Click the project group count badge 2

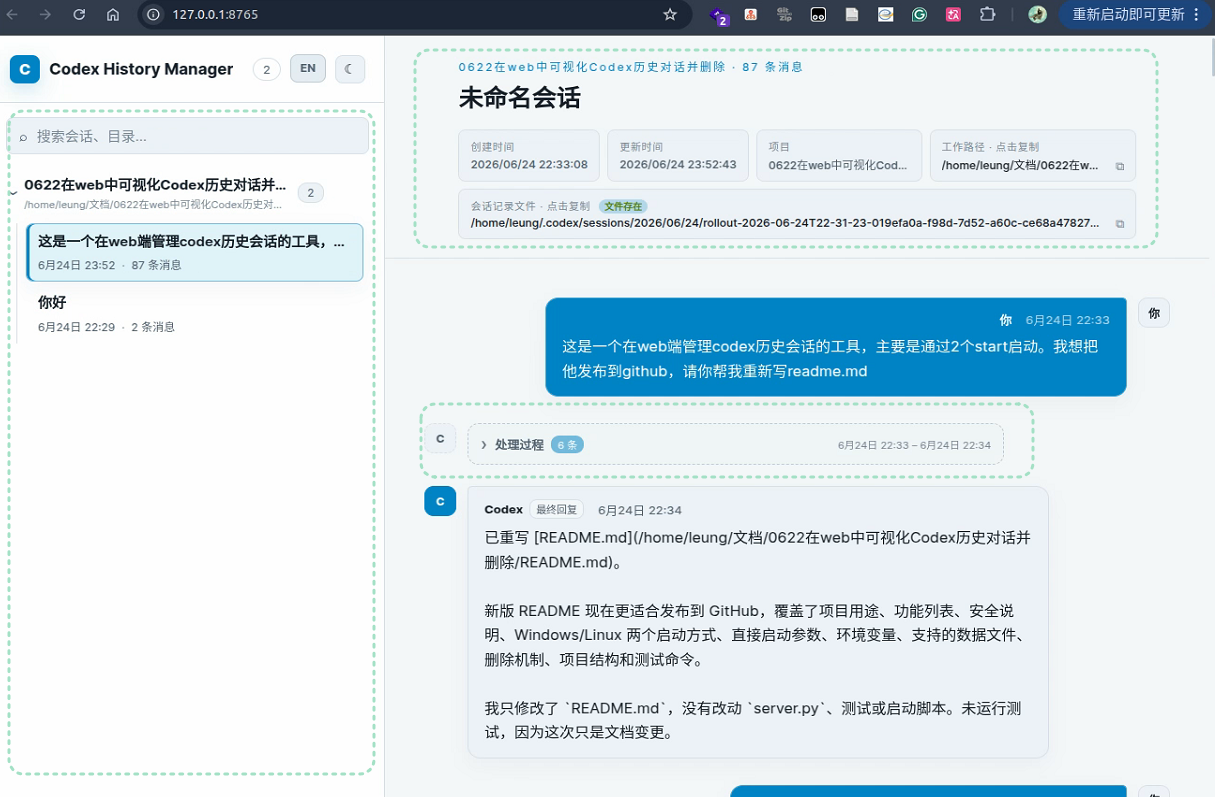coord(310,193)
